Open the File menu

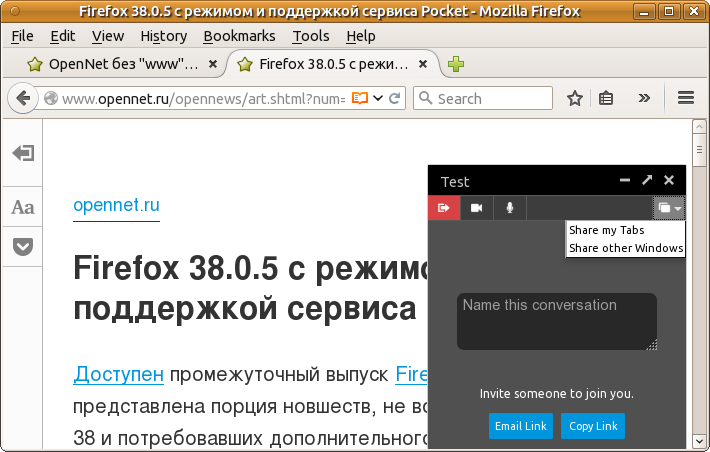[x=22, y=36]
